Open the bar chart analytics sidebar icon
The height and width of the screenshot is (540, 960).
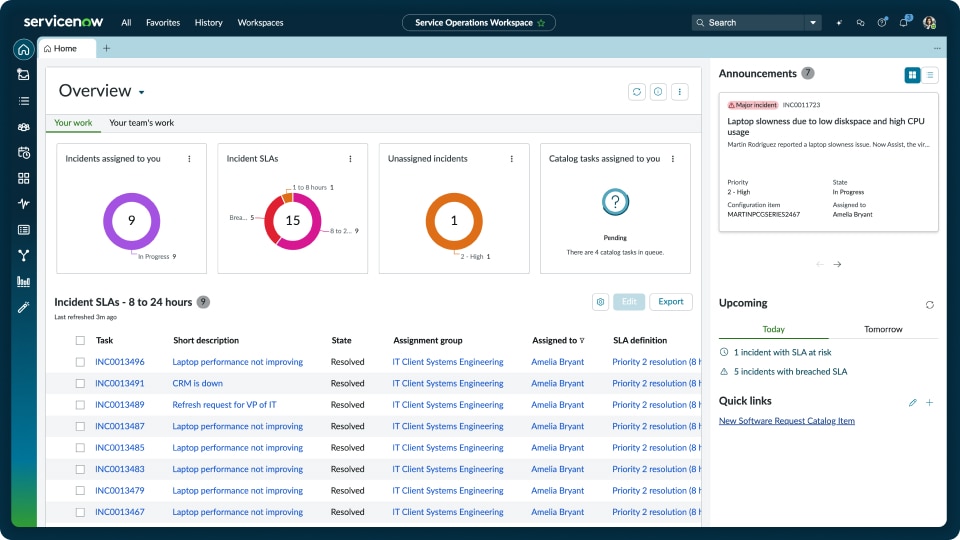point(23,282)
